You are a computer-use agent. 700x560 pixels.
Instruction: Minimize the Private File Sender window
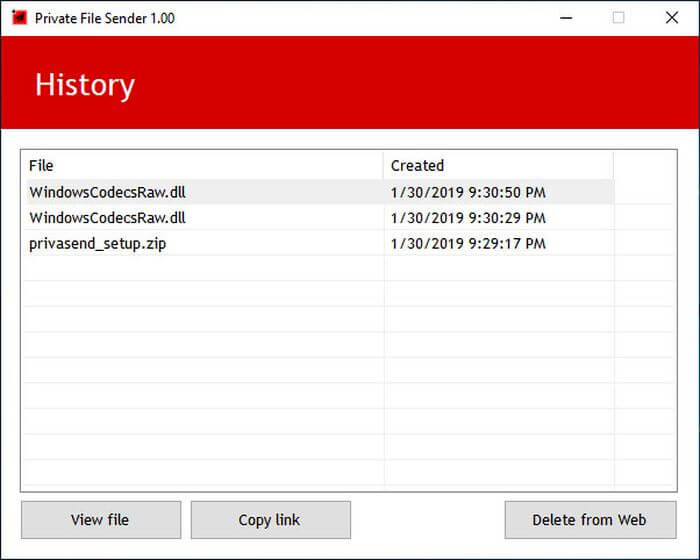point(566,18)
